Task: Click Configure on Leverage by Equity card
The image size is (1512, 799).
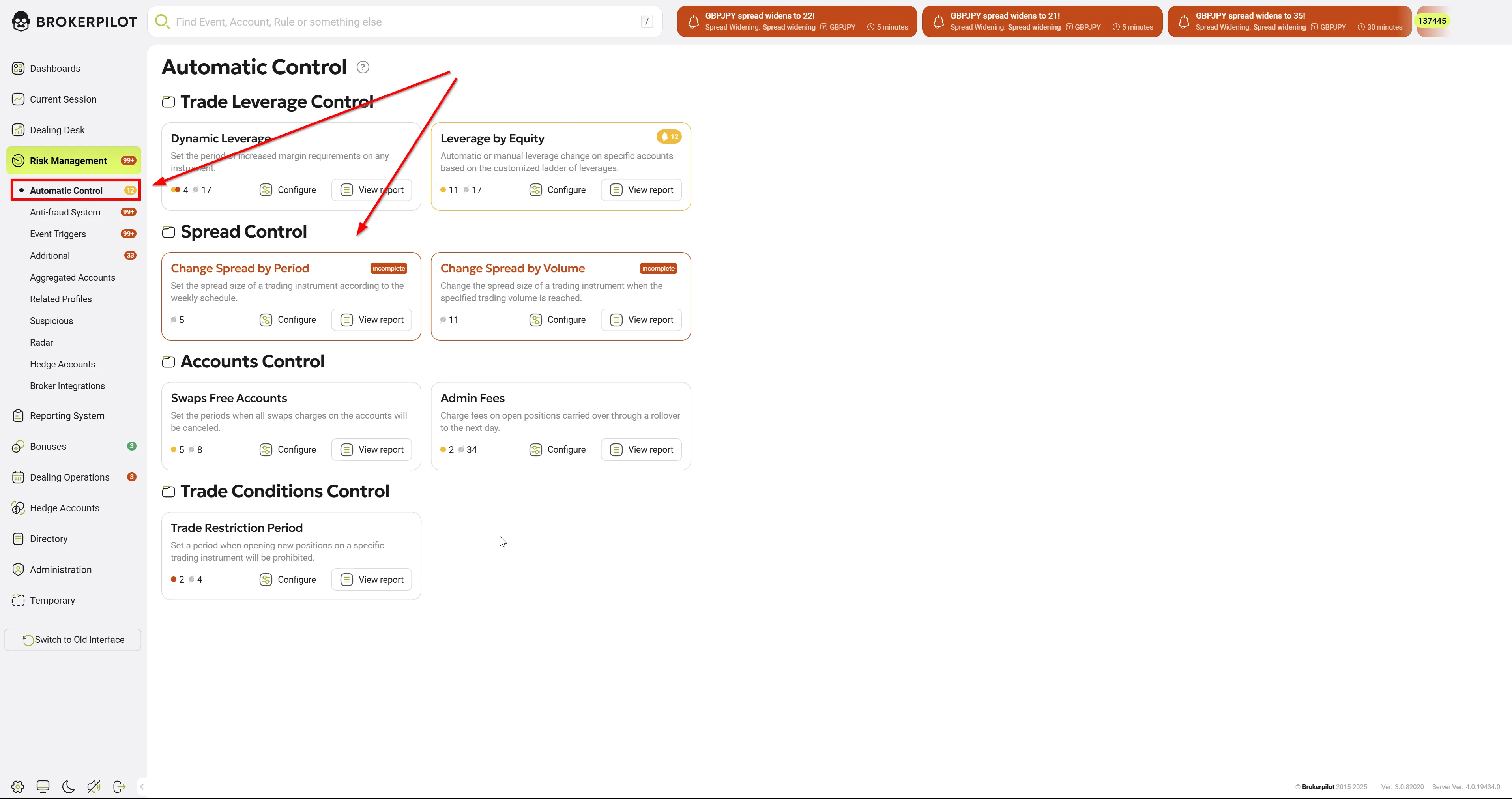Action: (x=558, y=190)
